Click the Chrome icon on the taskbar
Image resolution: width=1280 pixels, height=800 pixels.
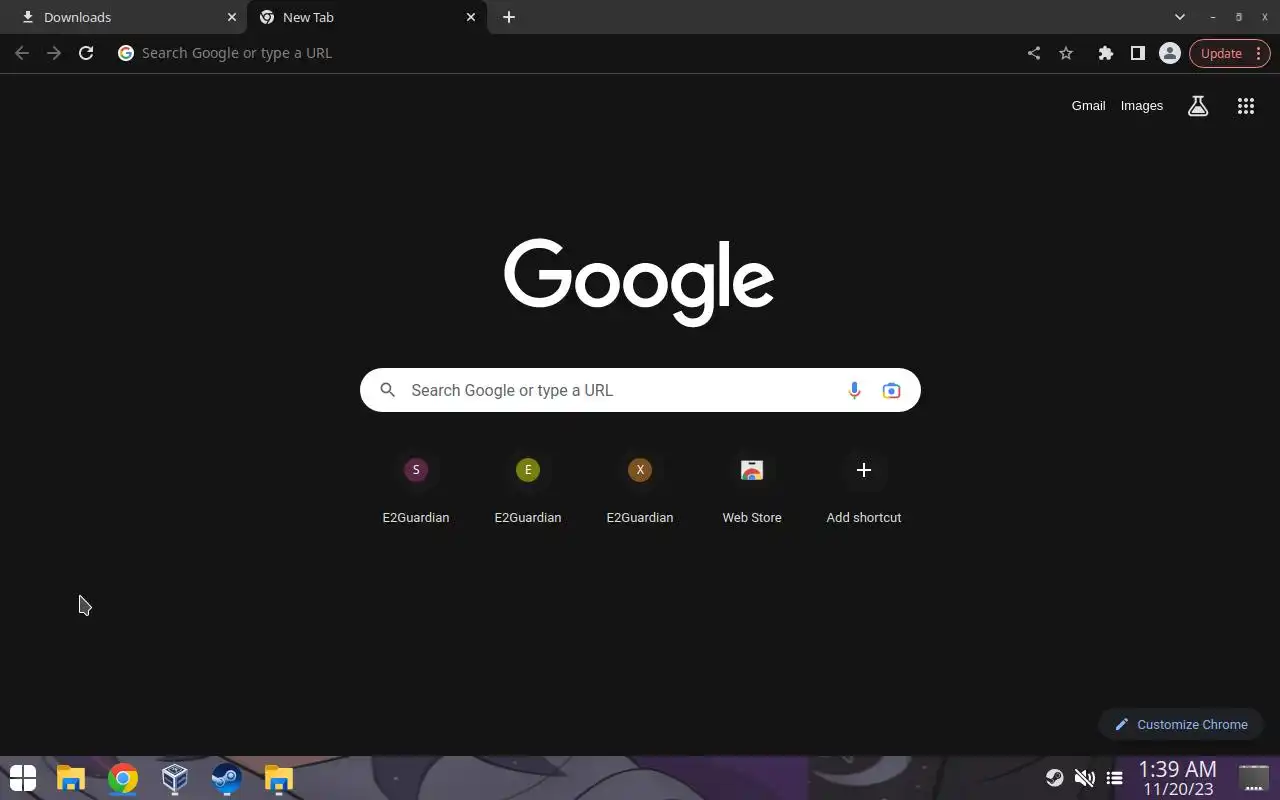pyautogui.click(x=123, y=778)
